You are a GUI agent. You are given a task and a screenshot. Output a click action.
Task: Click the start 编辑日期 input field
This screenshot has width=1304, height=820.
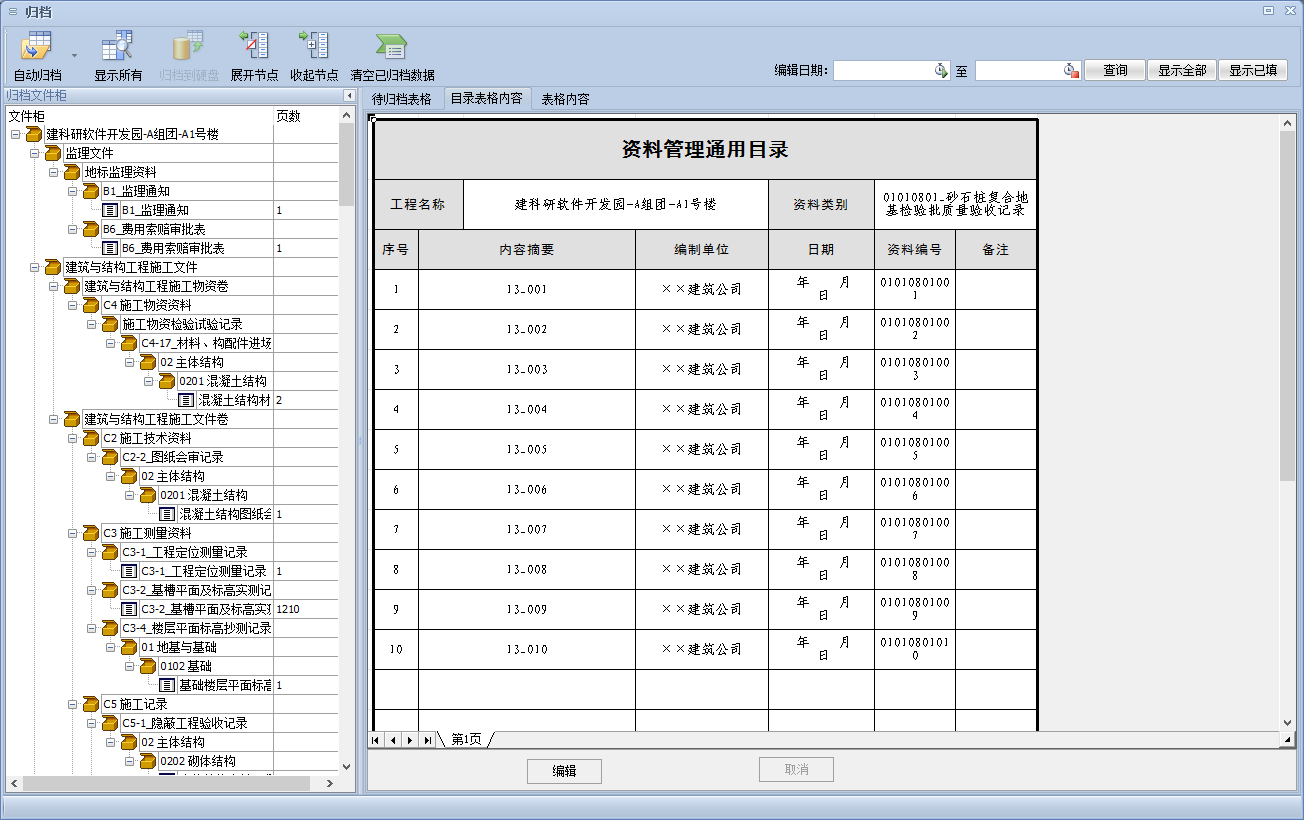coord(884,70)
